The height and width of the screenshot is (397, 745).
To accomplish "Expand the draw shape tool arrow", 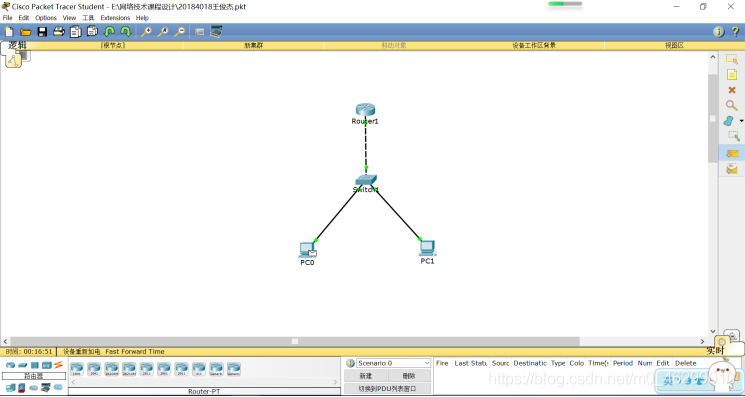I will tap(741, 121).
